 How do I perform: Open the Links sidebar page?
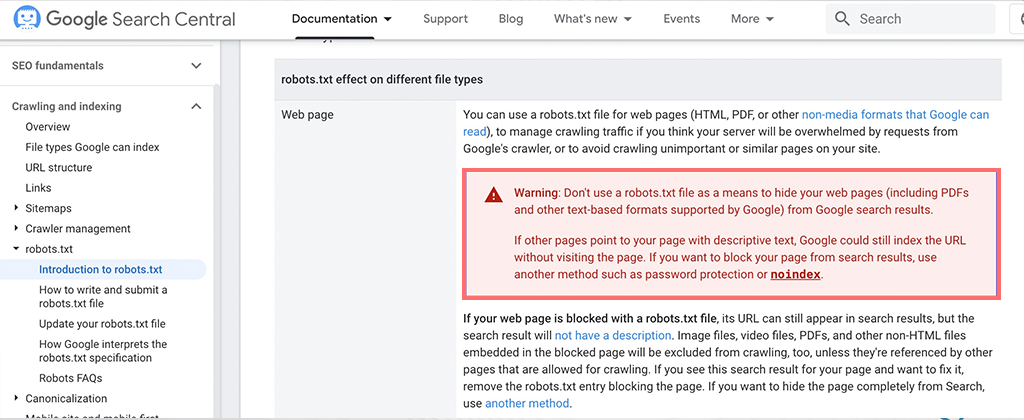tap(38, 188)
